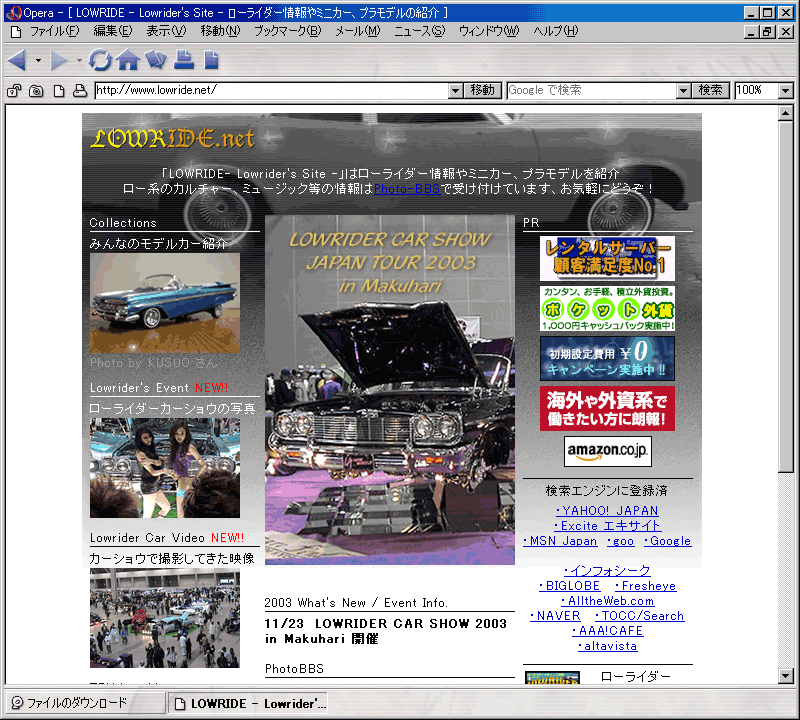Click the print preview icon in address bar
This screenshot has width=800, height=720.
click(80, 91)
